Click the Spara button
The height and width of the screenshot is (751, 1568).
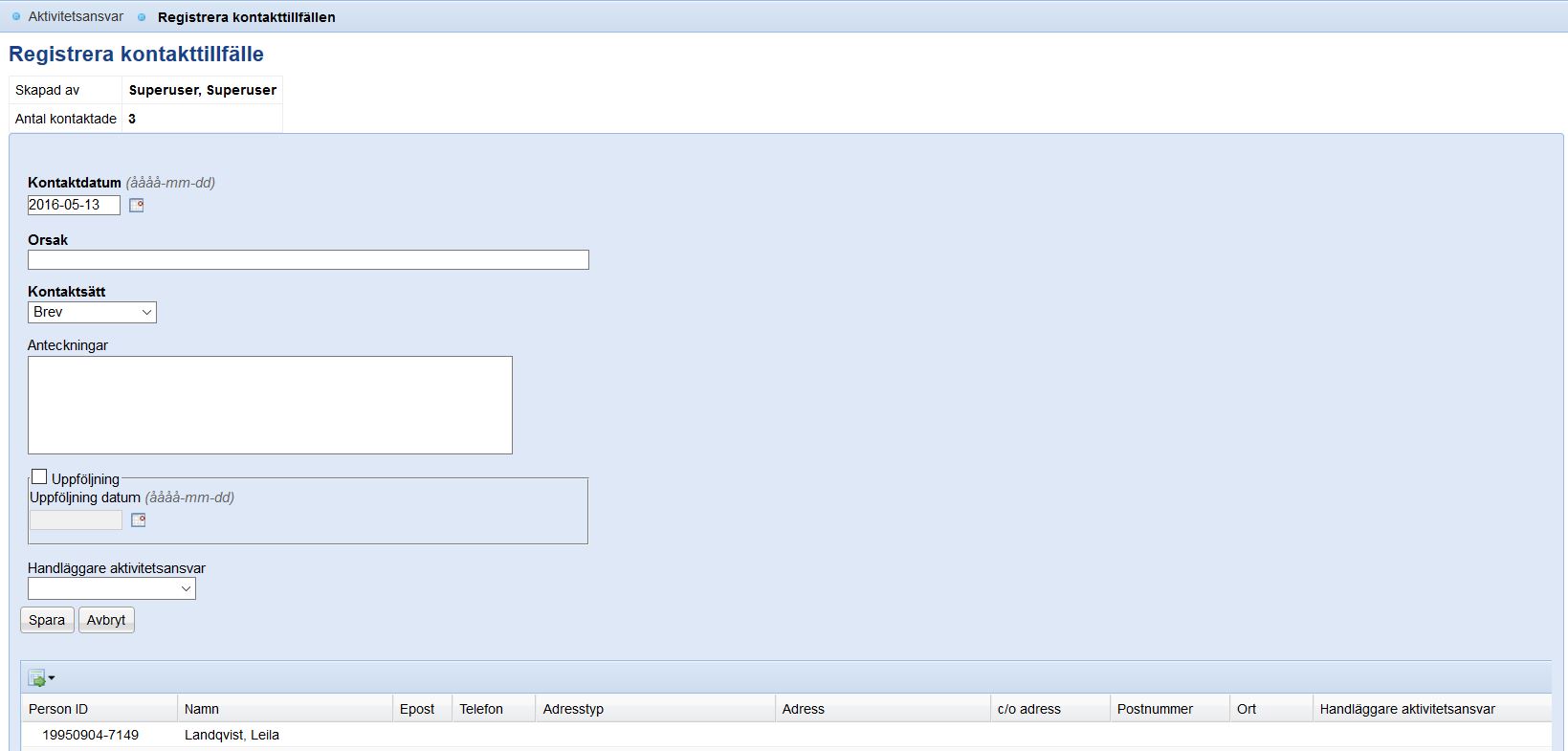[x=47, y=620]
